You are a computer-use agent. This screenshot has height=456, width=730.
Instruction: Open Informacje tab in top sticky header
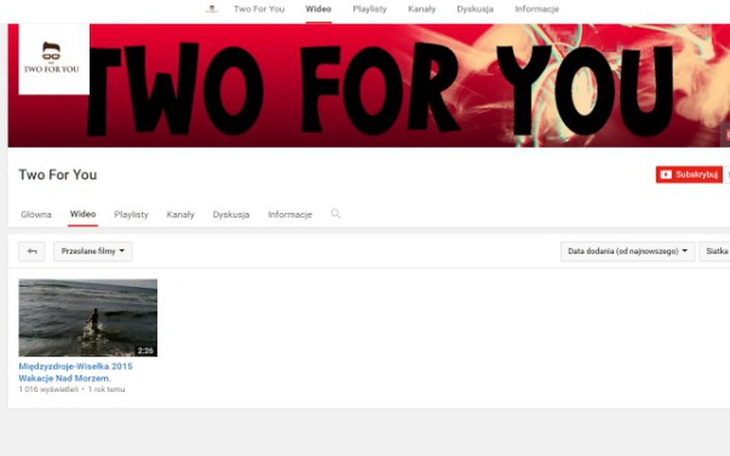click(x=537, y=9)
